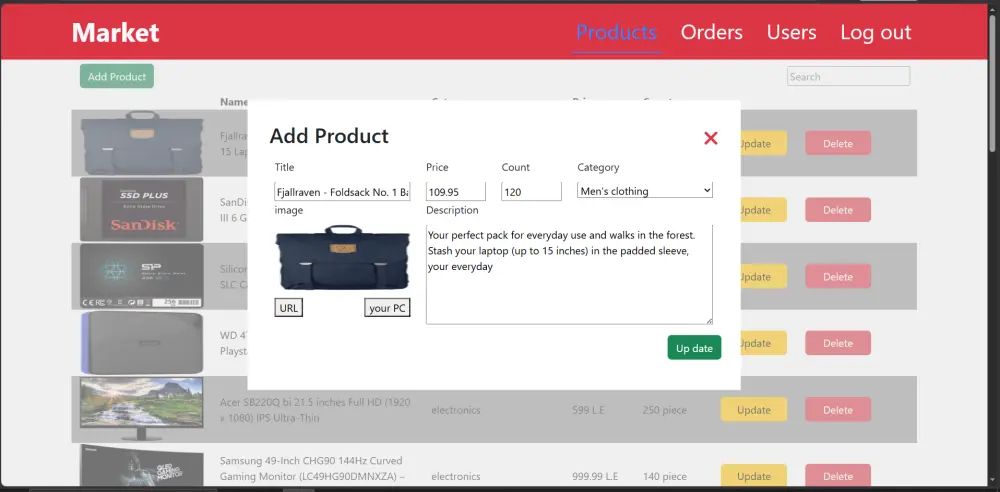Viewport: 1000px width, 492px height.
Task: Upload image from your PC button
Action: pos(388,308)
